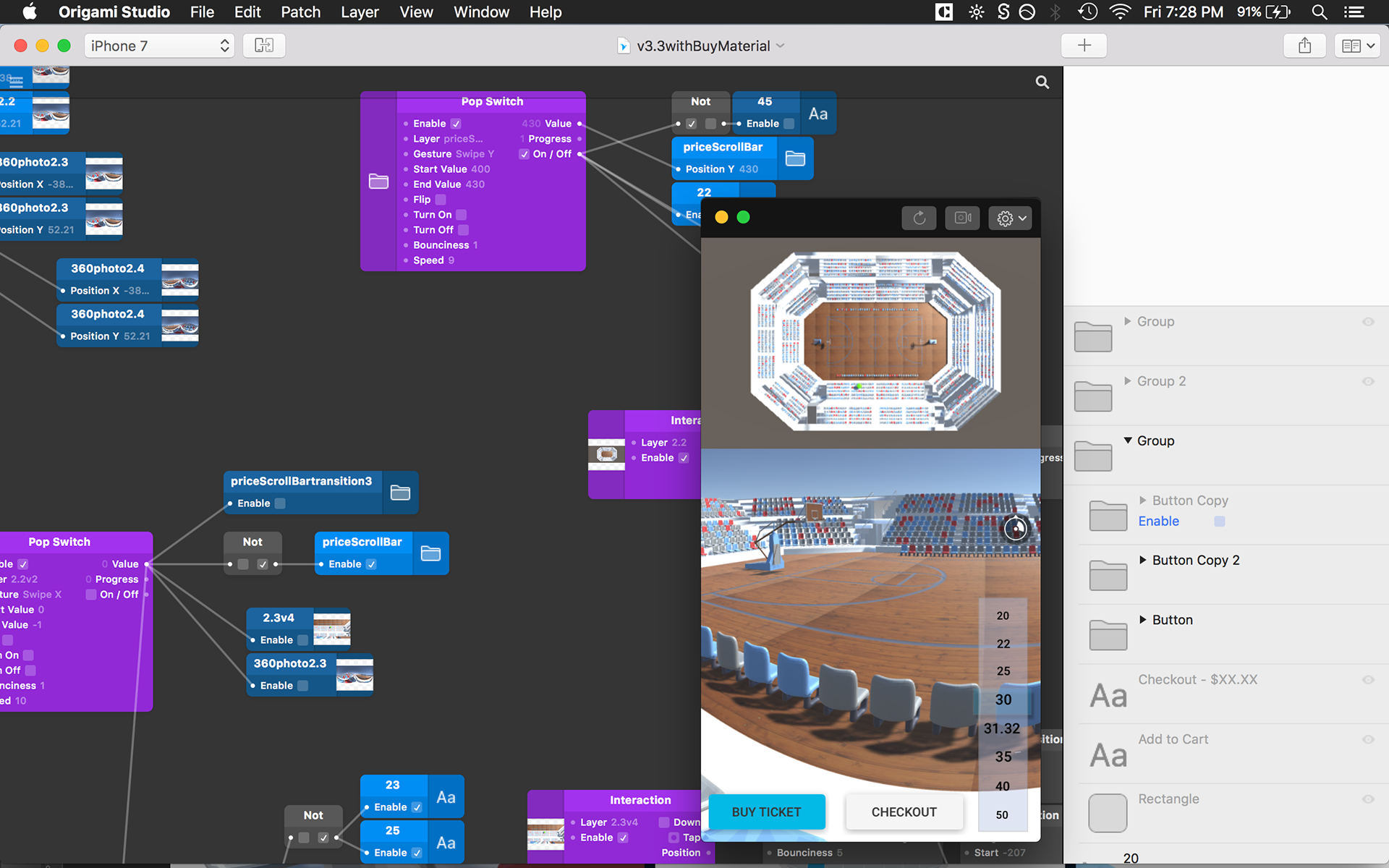Open the File menu
The image size is (1389, 868).
pyautogui.click(x=202, y=12)
